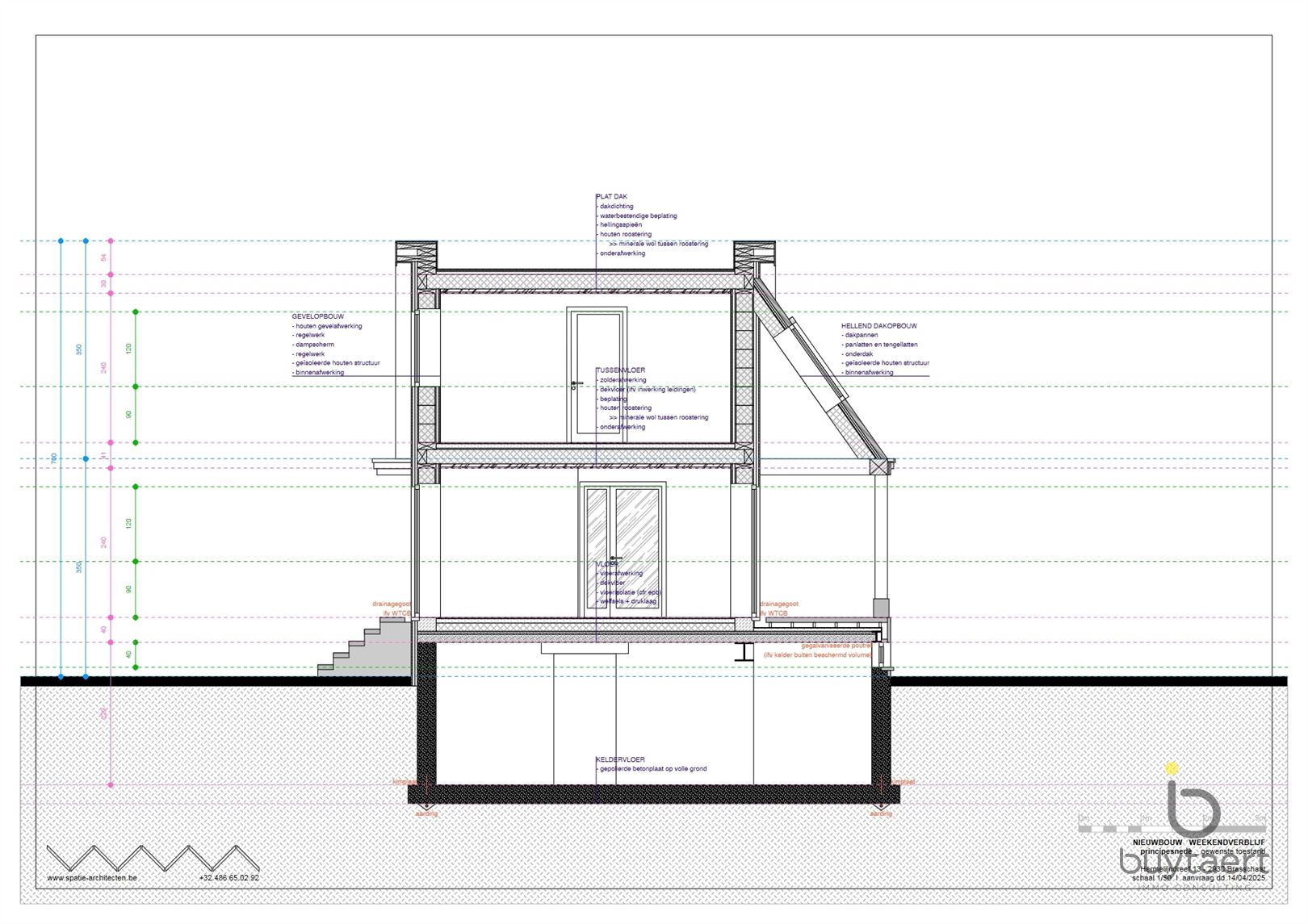Select the steel I-beam poutrel symbol
The height and width of the screenshot is (924, 1308).
[x=744, y=652]
